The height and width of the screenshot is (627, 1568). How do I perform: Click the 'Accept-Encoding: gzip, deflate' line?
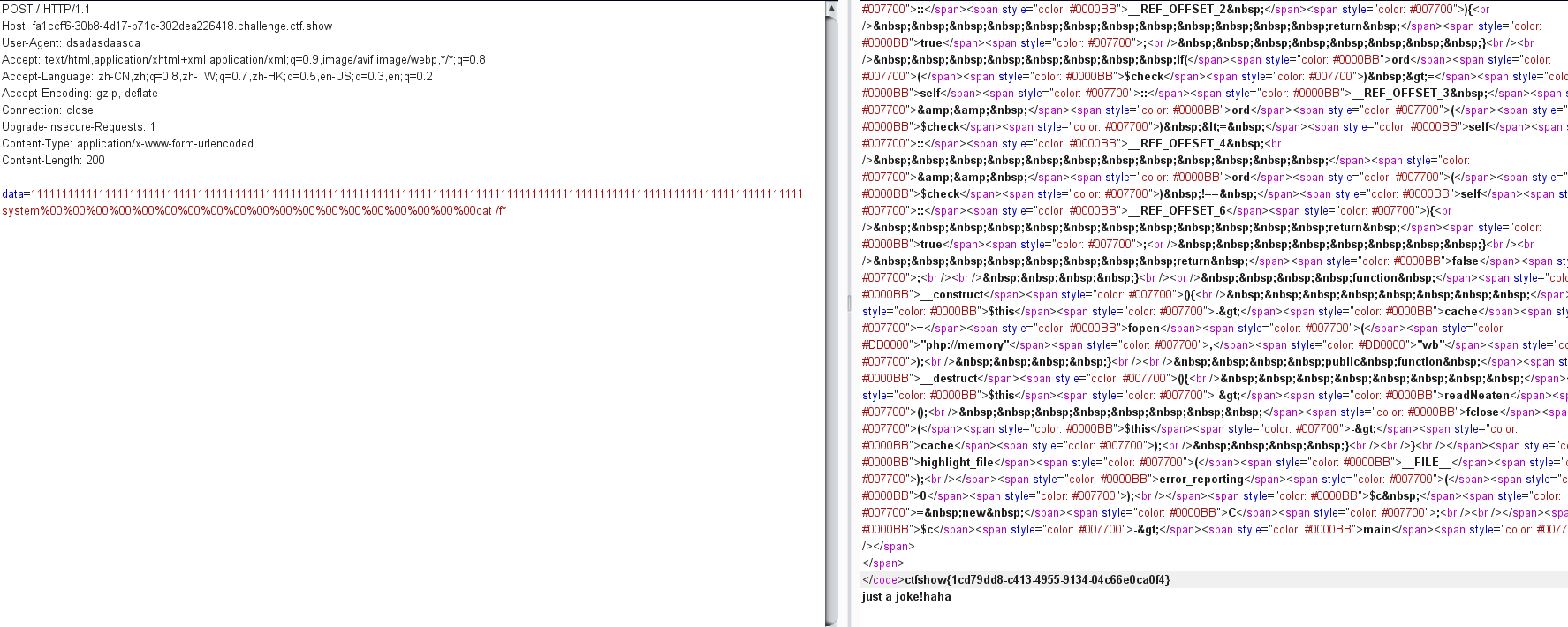80,93
